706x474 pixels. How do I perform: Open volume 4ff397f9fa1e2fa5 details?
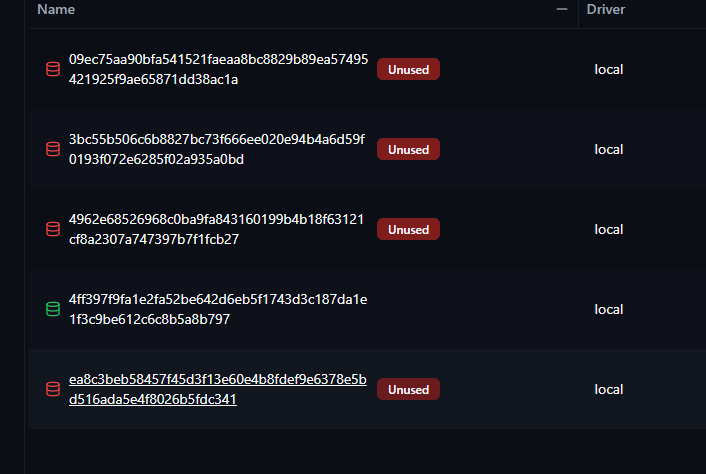218,310
